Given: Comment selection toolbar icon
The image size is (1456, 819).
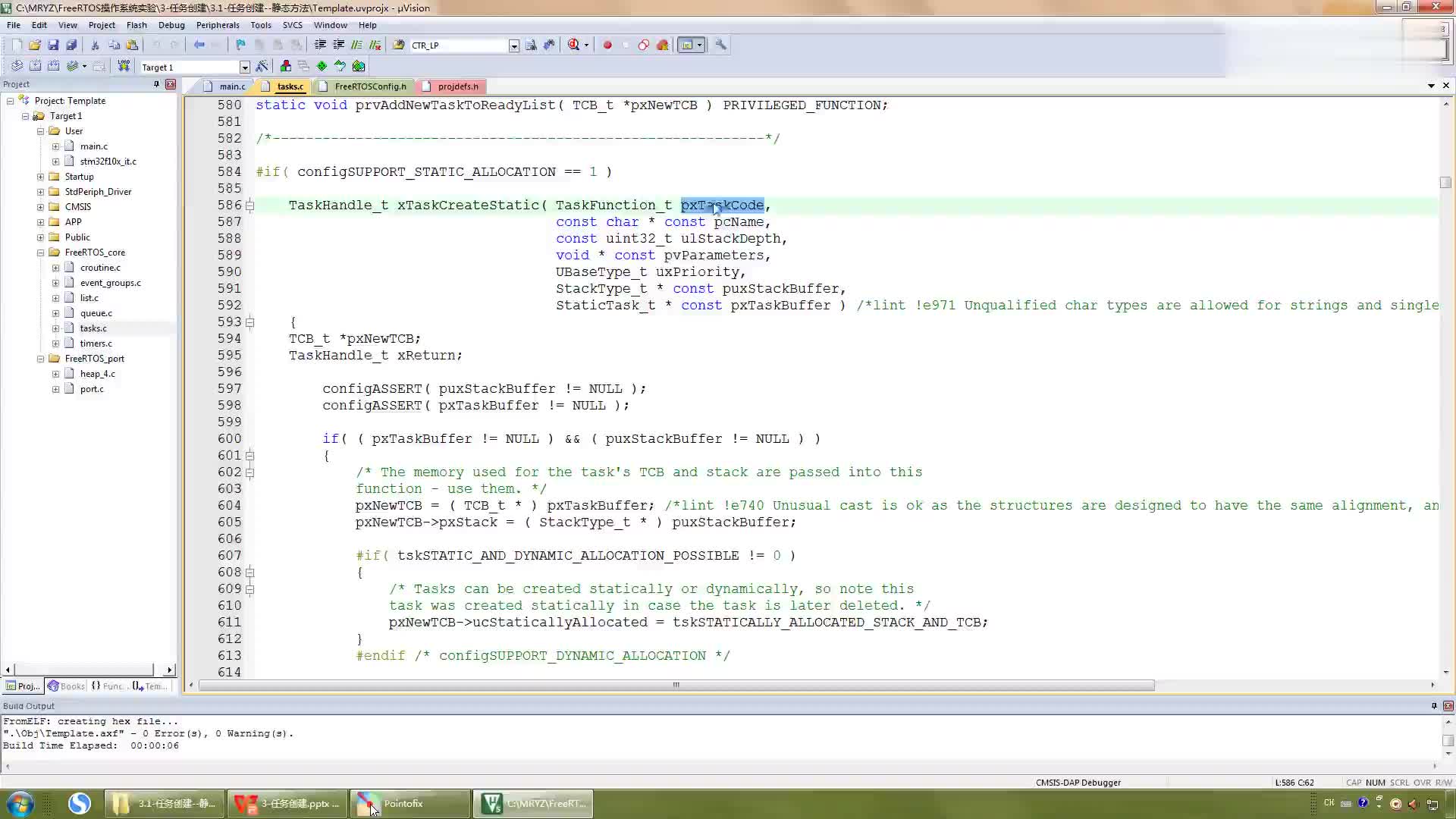Looking at the screenshot, I should [x=356, y=45].
